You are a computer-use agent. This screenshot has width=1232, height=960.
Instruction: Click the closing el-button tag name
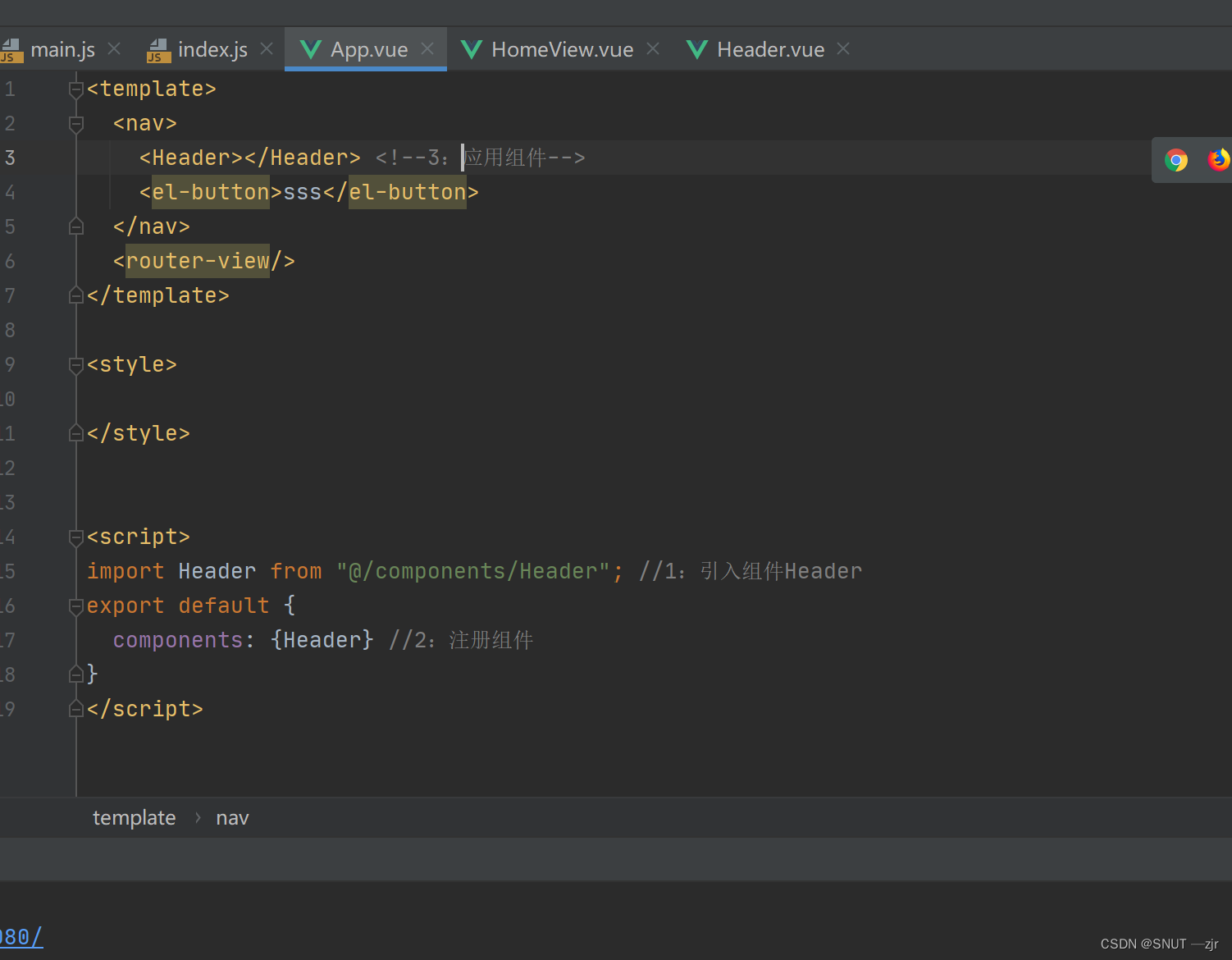(x=408, y=192)
